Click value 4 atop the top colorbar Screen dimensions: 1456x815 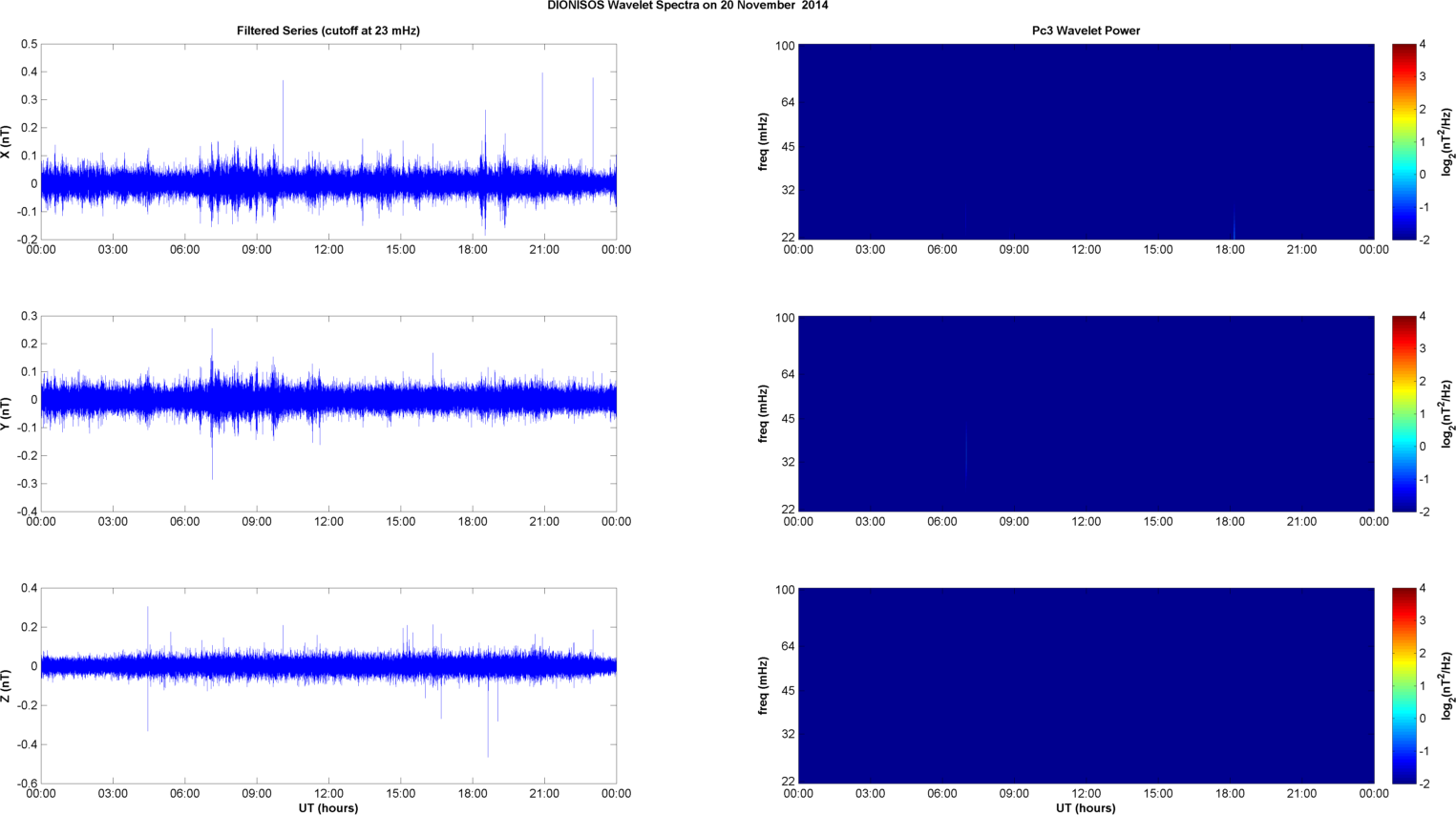point(1423,45)
